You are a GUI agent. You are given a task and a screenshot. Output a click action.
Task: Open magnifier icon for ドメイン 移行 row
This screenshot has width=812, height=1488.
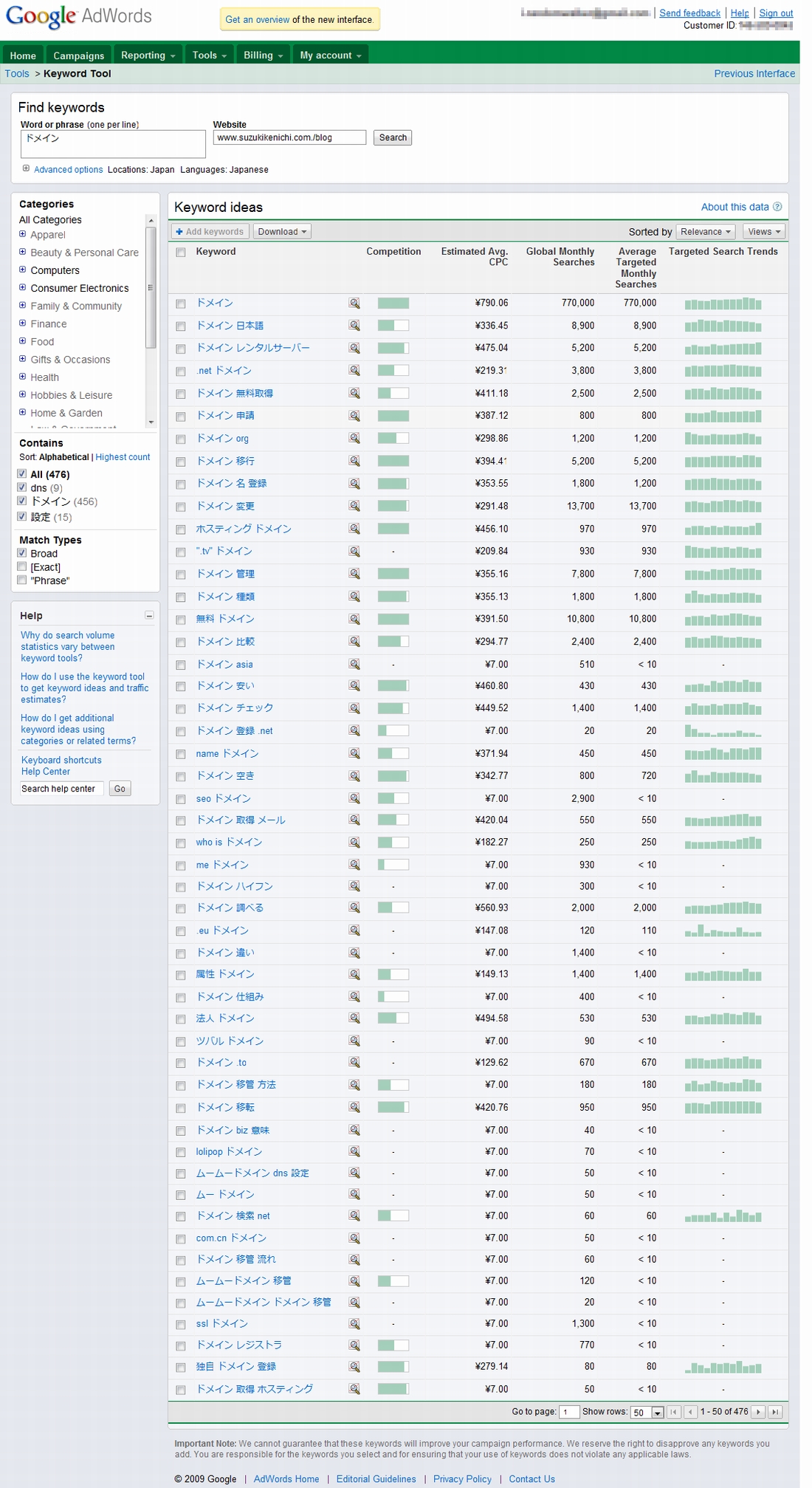coord(354,461)
